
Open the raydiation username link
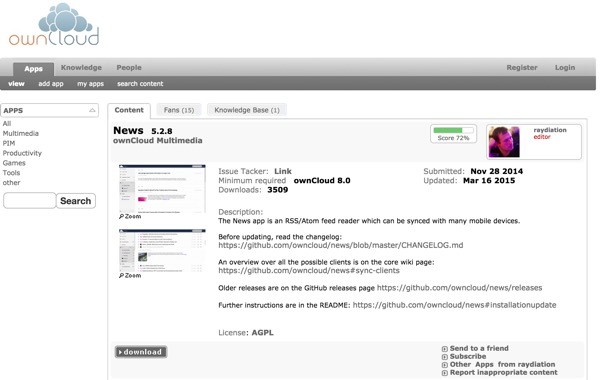tap(550, 130)
